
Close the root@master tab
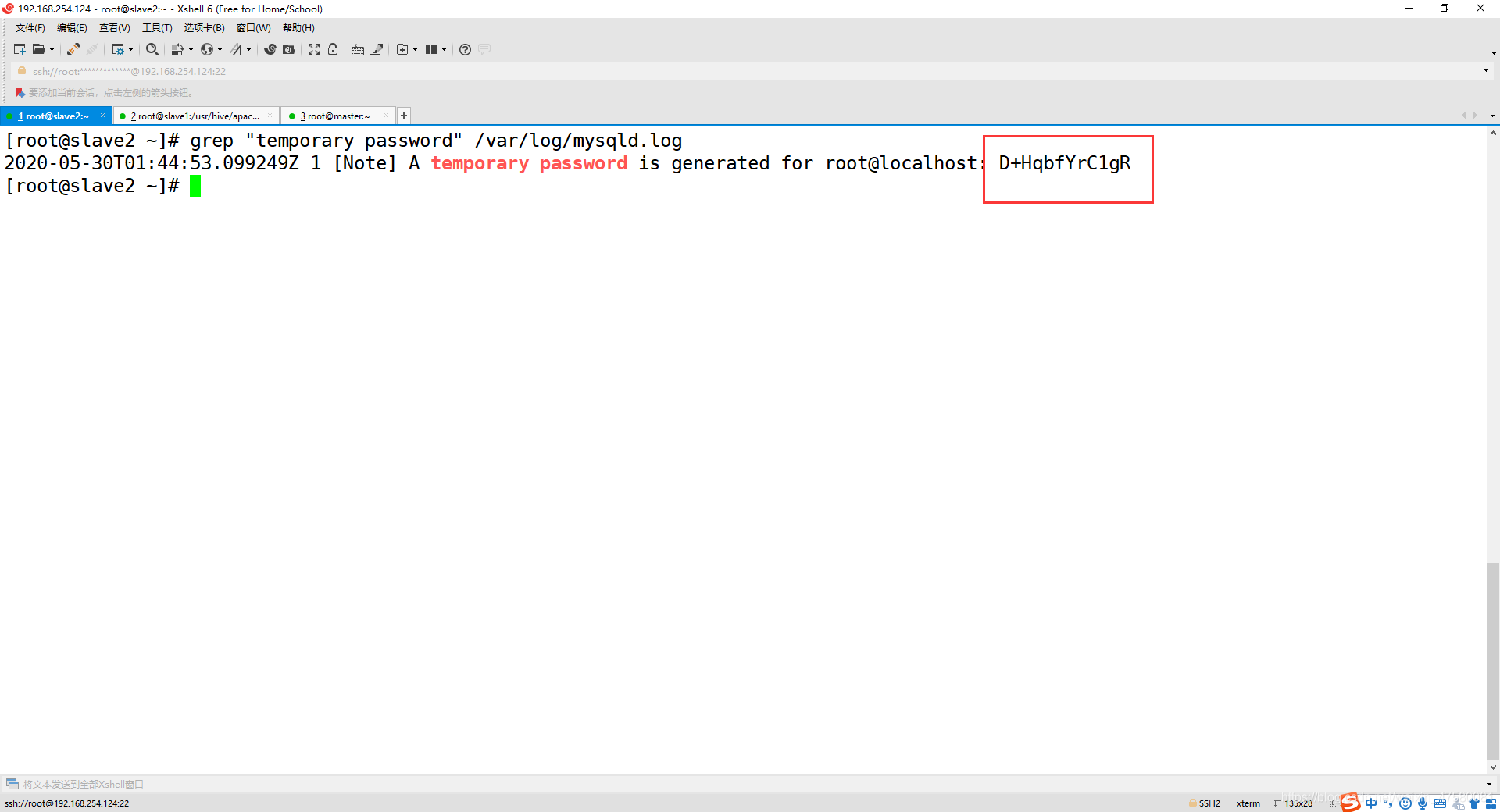pos(386,116)
